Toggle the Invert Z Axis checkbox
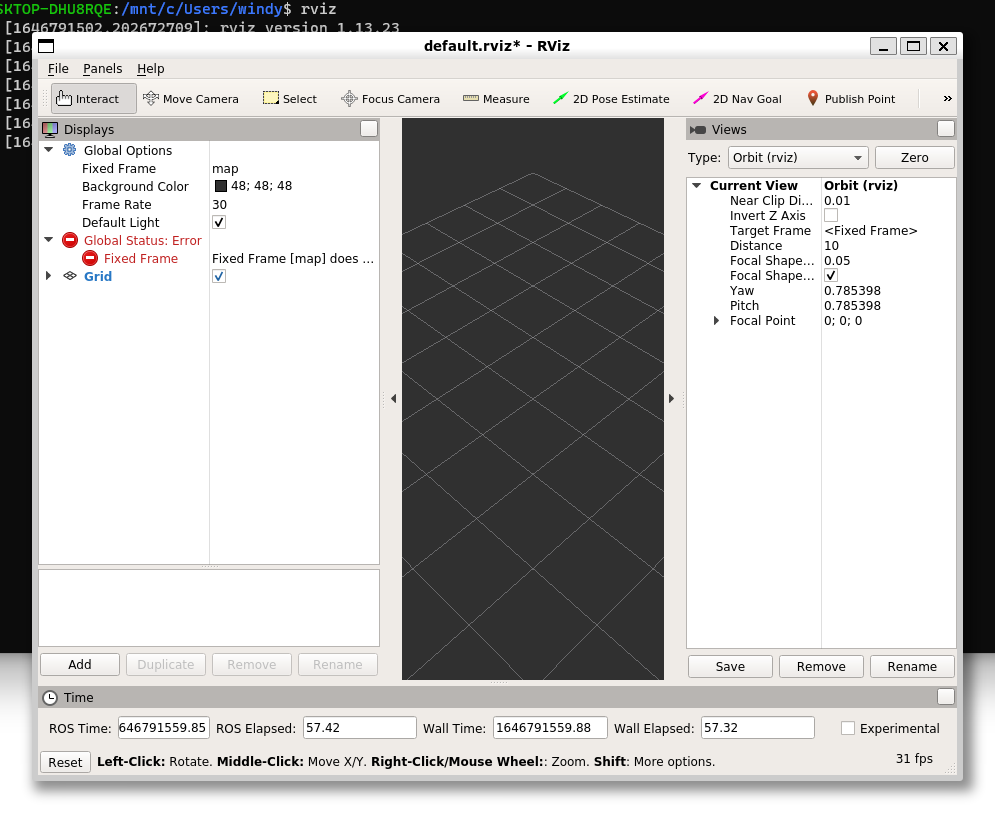The width and height of the screenshot is (995, 813). coord(831,216)
